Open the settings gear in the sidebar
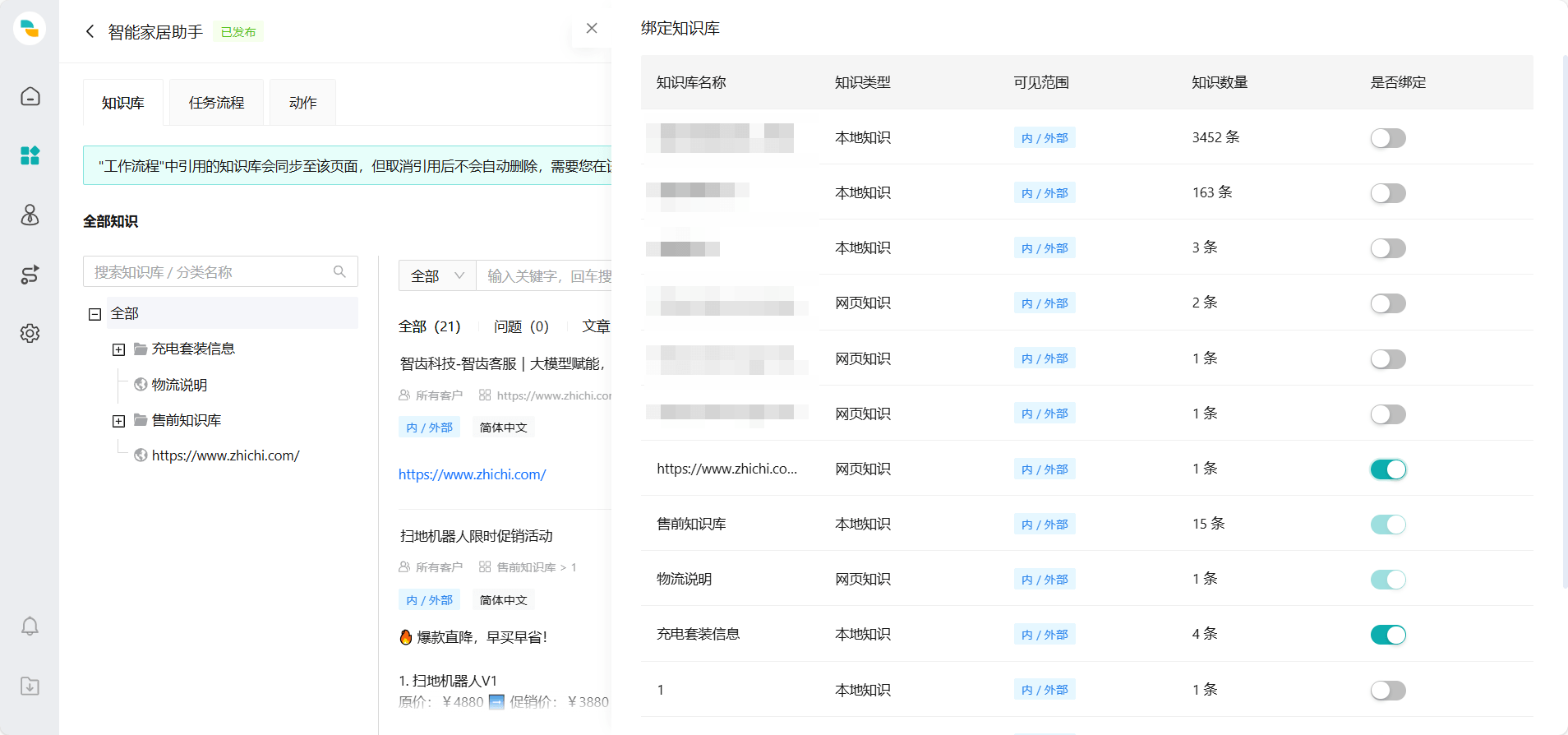 [x=30, y=333]
